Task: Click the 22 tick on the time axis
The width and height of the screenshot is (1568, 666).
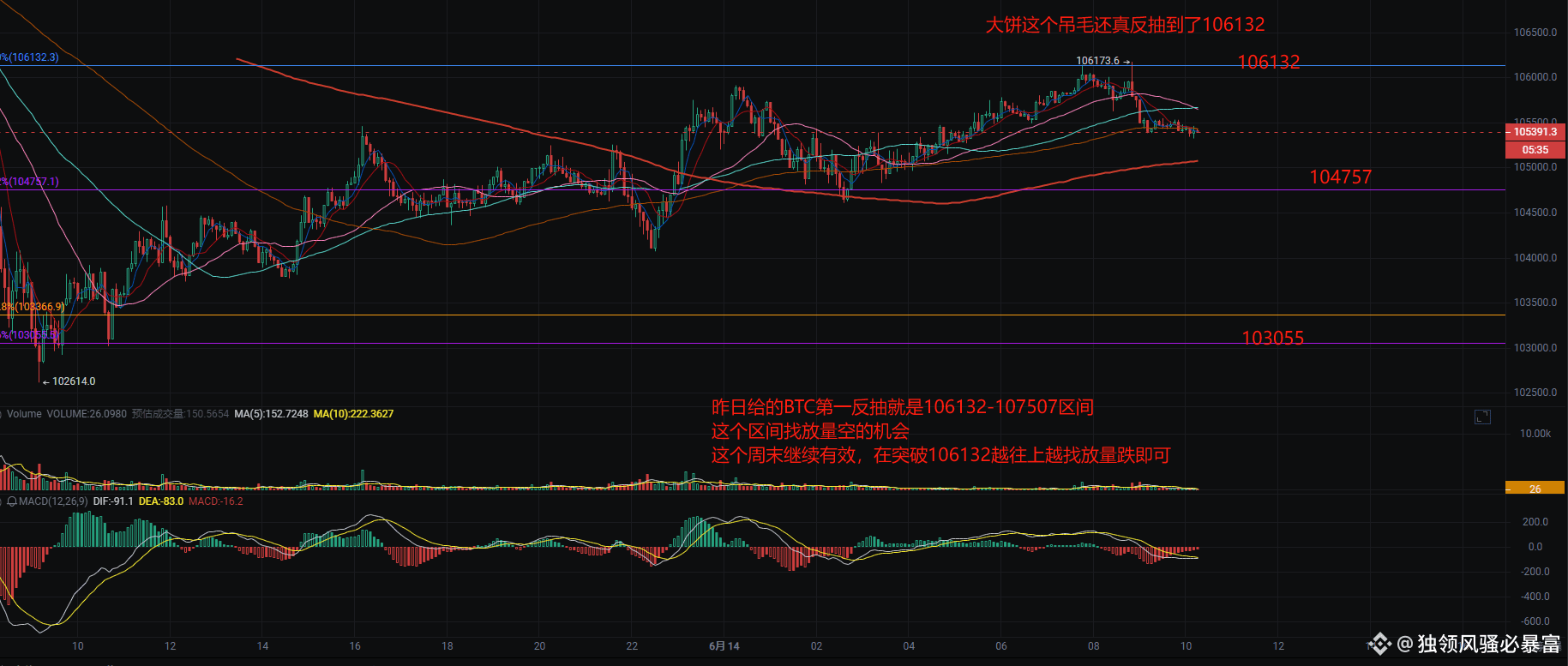Action: coord(632,646)
